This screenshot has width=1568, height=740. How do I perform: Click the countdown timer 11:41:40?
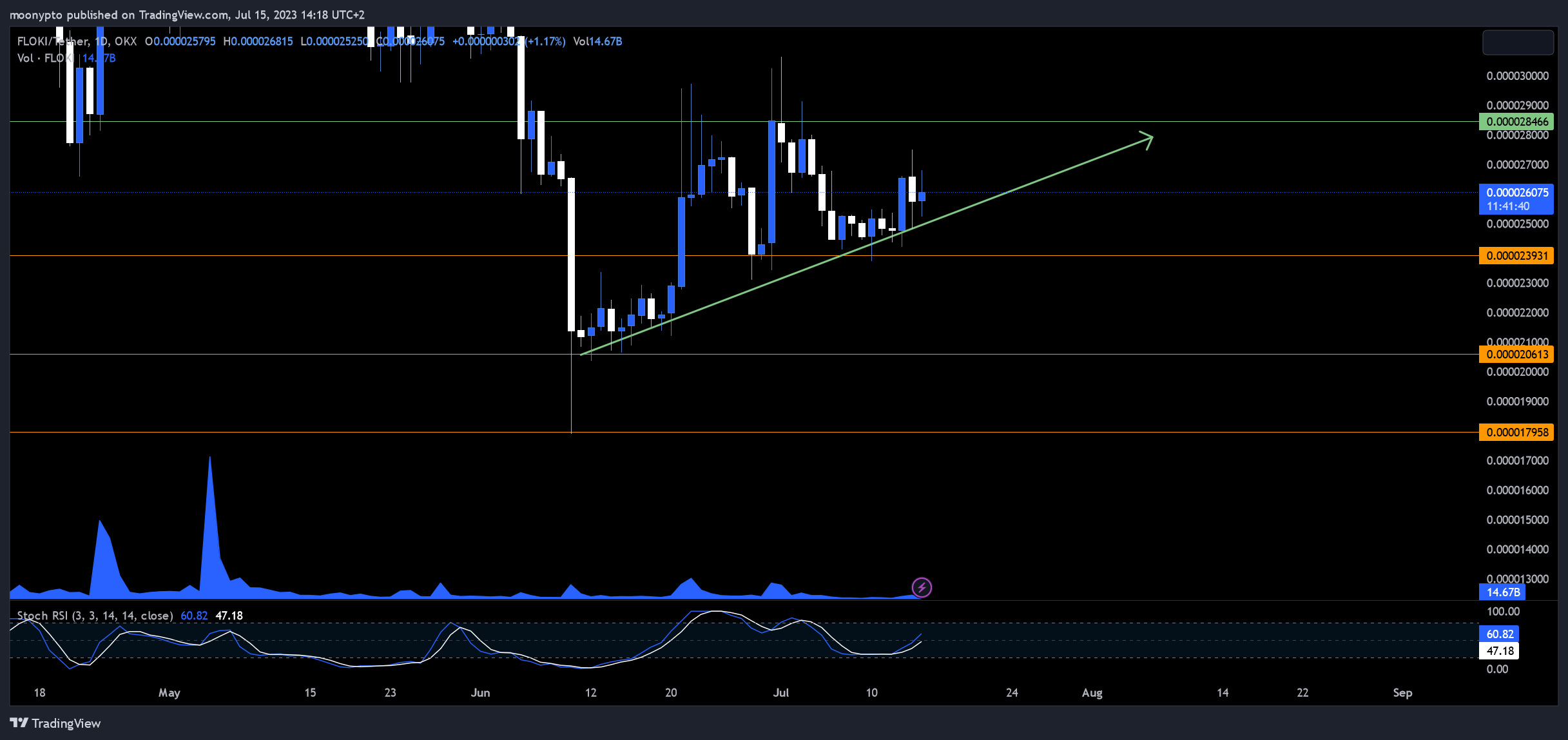(x=1508, y=206)
